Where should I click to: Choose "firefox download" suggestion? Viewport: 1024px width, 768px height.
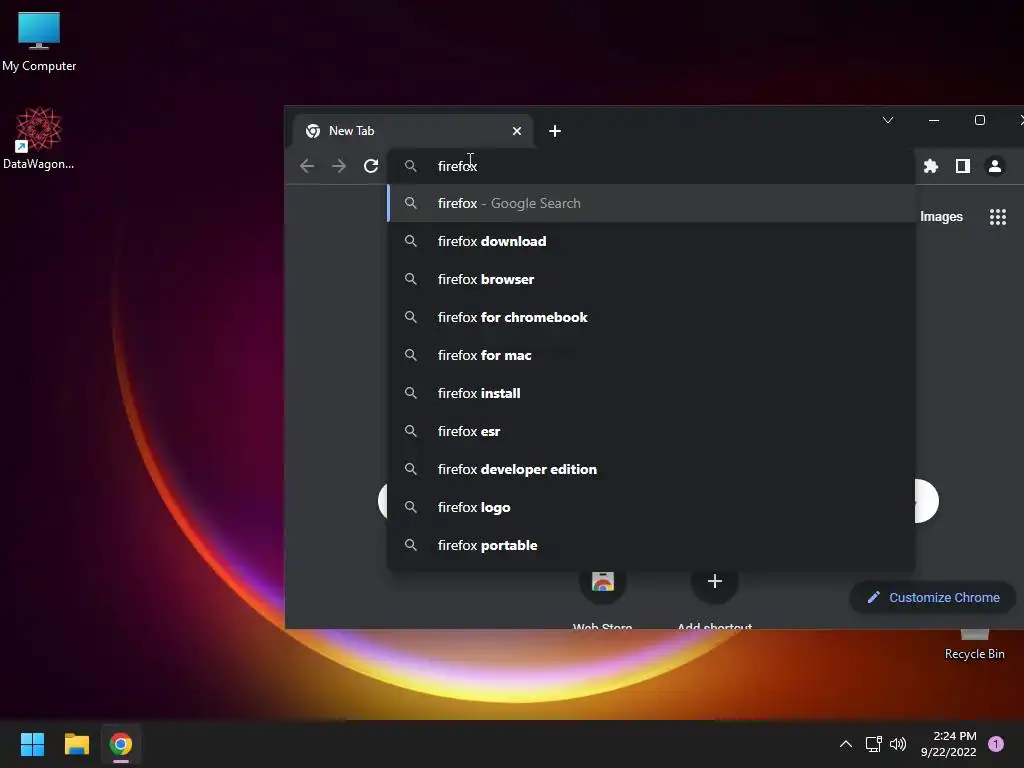coord(651,241)
